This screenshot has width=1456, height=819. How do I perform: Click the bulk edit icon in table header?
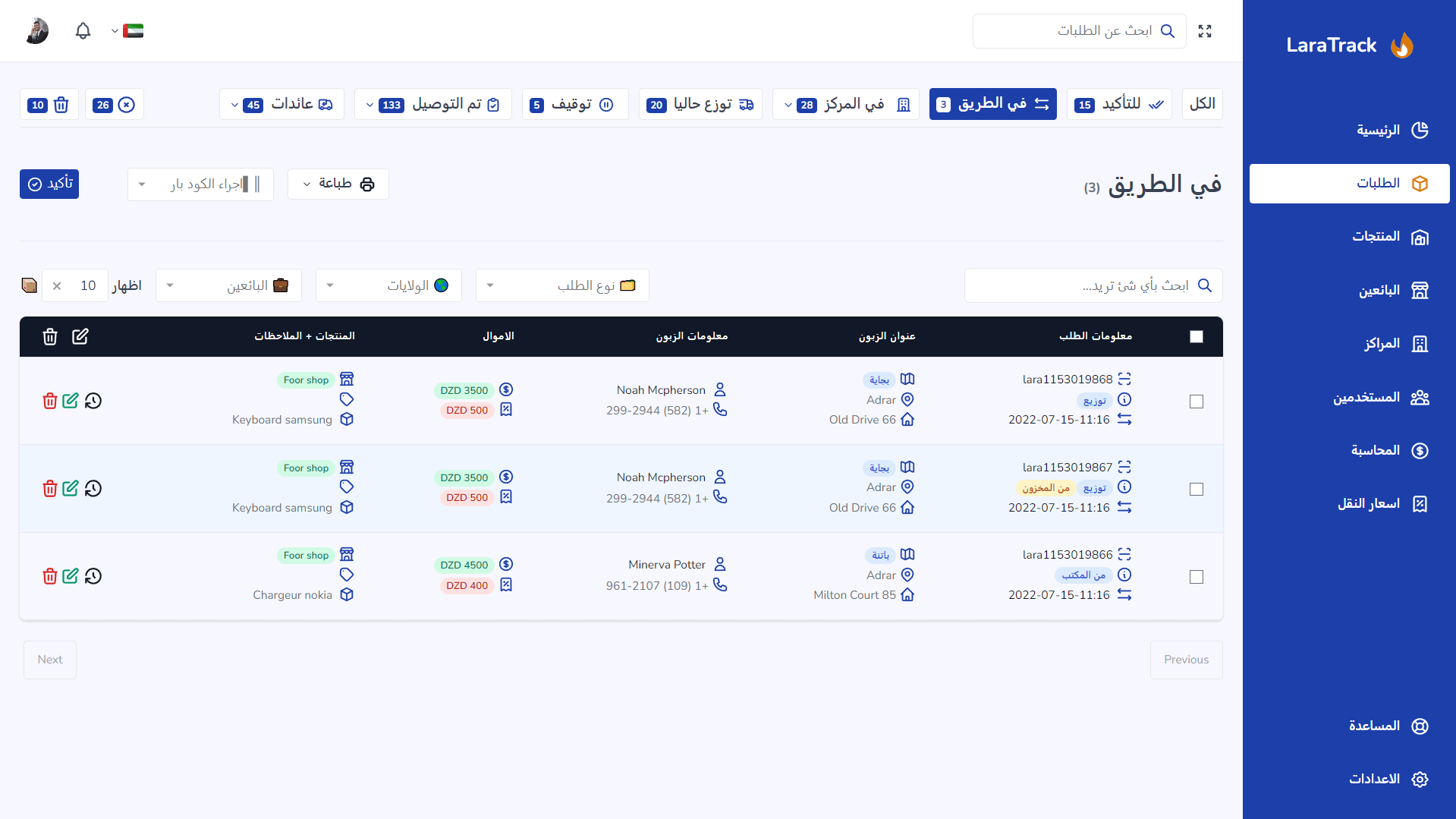pyautogui.click(x=80, y=336)
